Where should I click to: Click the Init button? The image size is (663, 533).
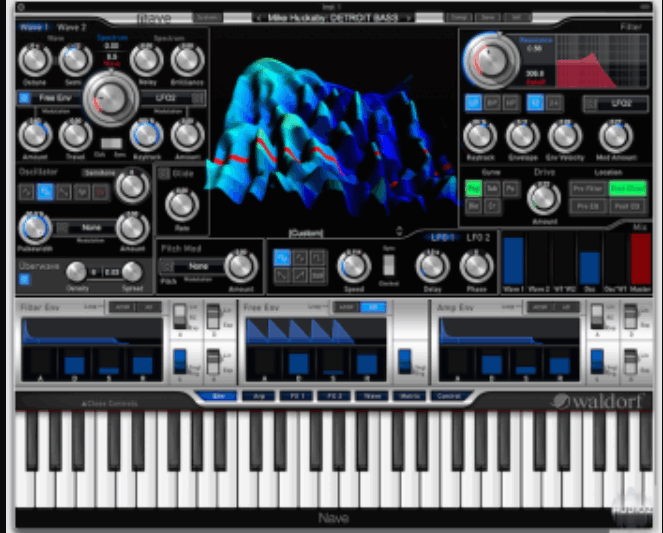[517, 18]
